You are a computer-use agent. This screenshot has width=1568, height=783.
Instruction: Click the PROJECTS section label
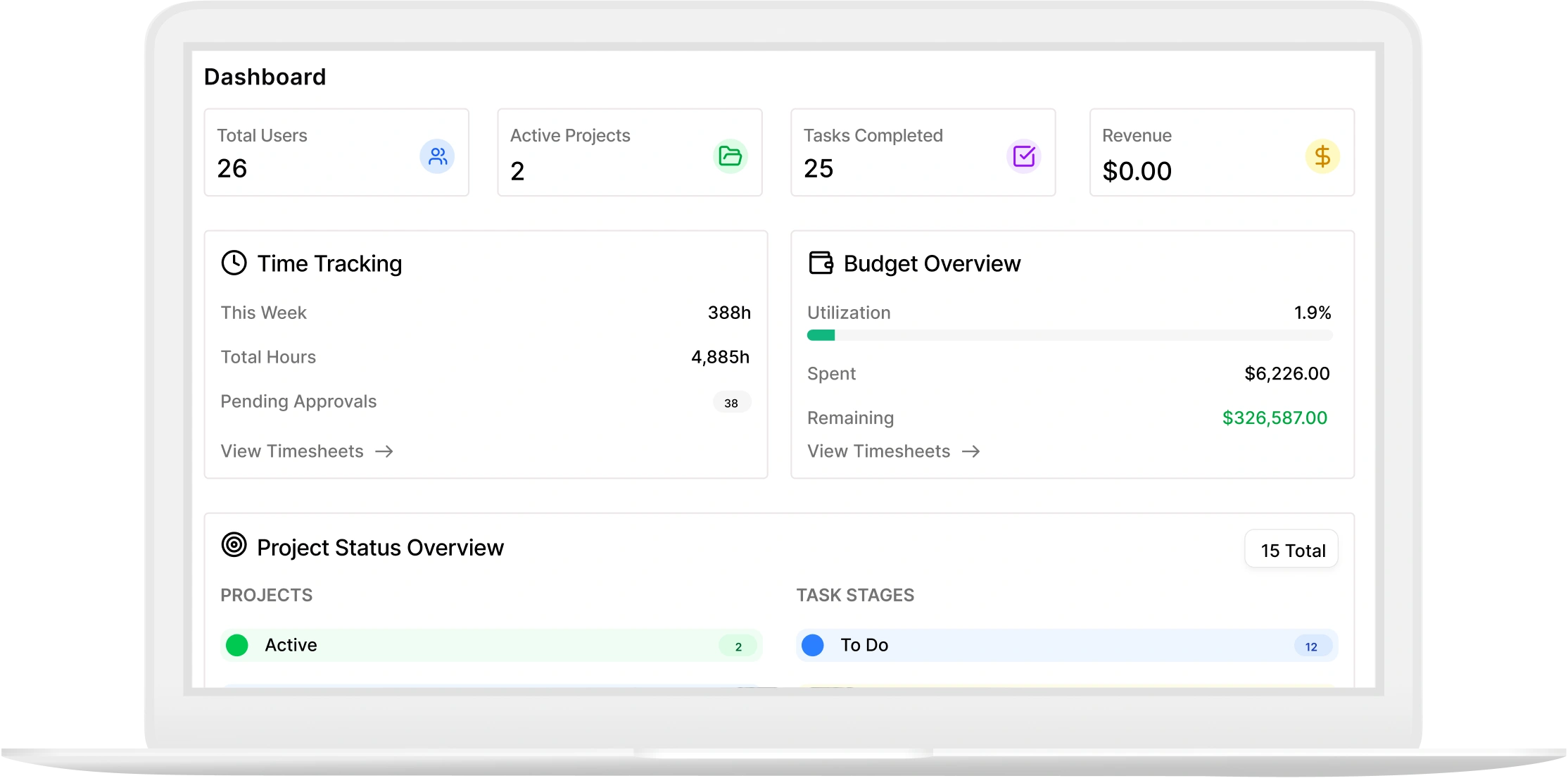pyautogui.click(x=267, y=595)
